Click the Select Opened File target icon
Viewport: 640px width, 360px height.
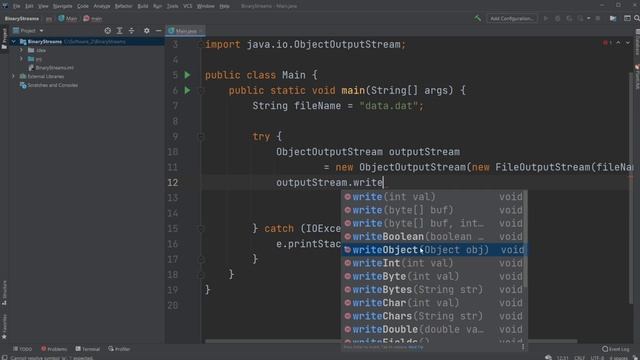tap(107, 31)
